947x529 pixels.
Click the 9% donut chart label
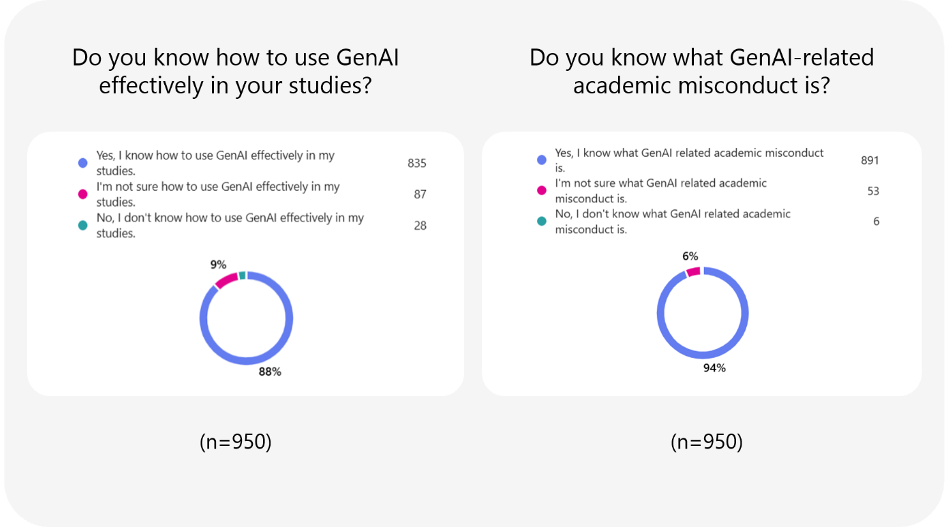216,265
